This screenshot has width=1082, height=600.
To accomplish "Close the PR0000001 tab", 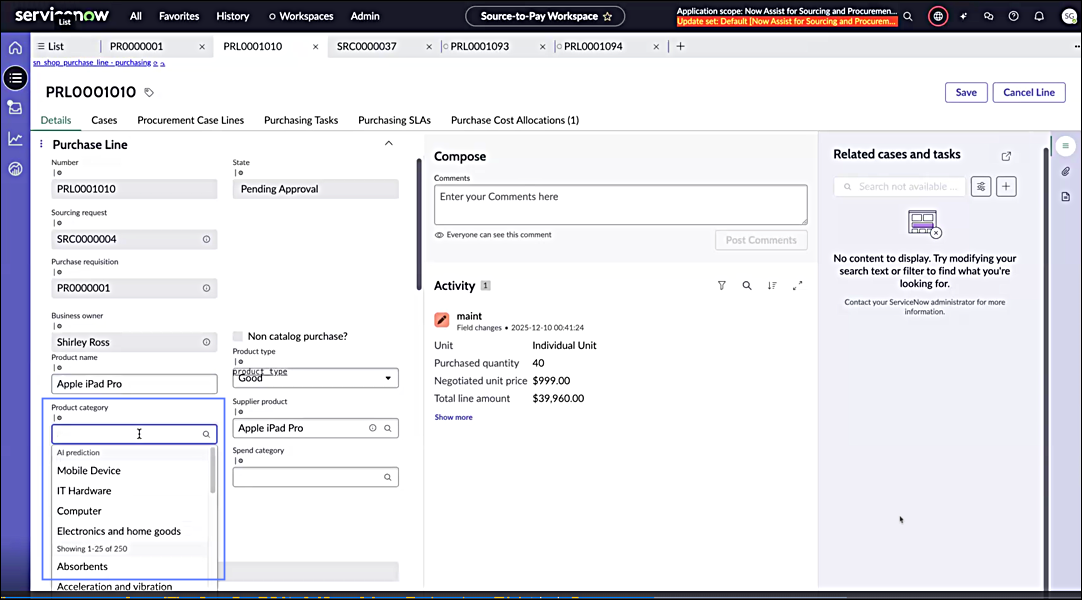I will coord(201,47).
